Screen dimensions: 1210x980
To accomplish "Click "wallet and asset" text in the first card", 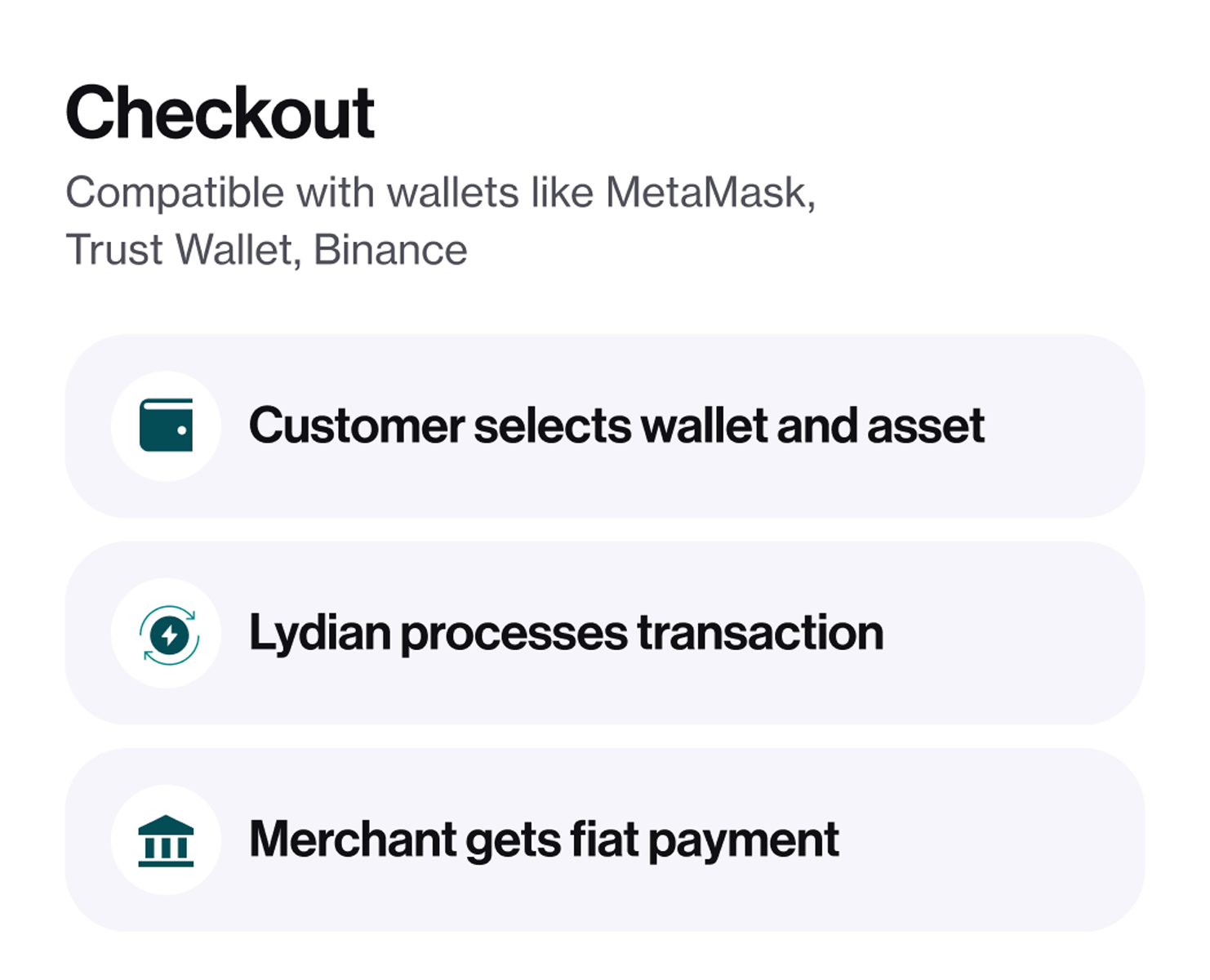I will [813, 425].
